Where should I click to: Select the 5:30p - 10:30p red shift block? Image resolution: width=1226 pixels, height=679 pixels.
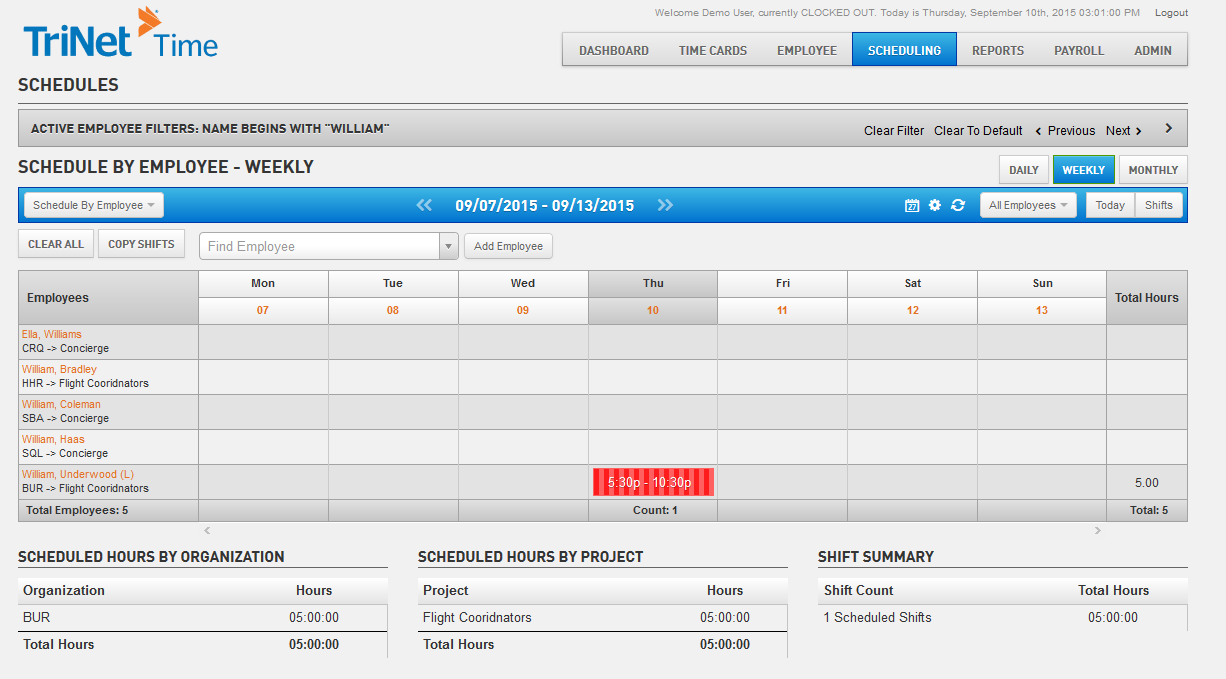[653, 482]
